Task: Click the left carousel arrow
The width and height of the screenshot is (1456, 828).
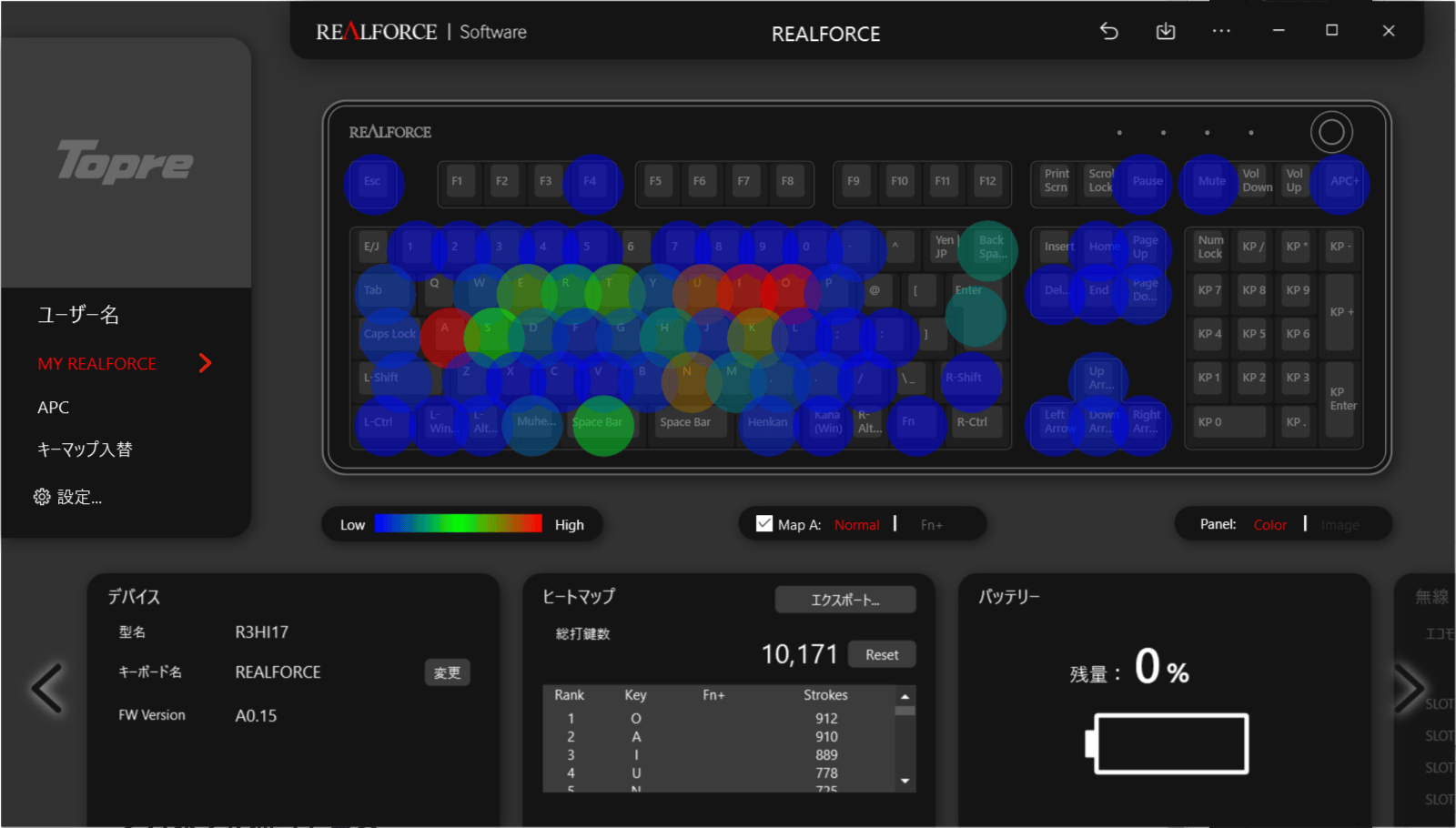Action: pos(47,688)
